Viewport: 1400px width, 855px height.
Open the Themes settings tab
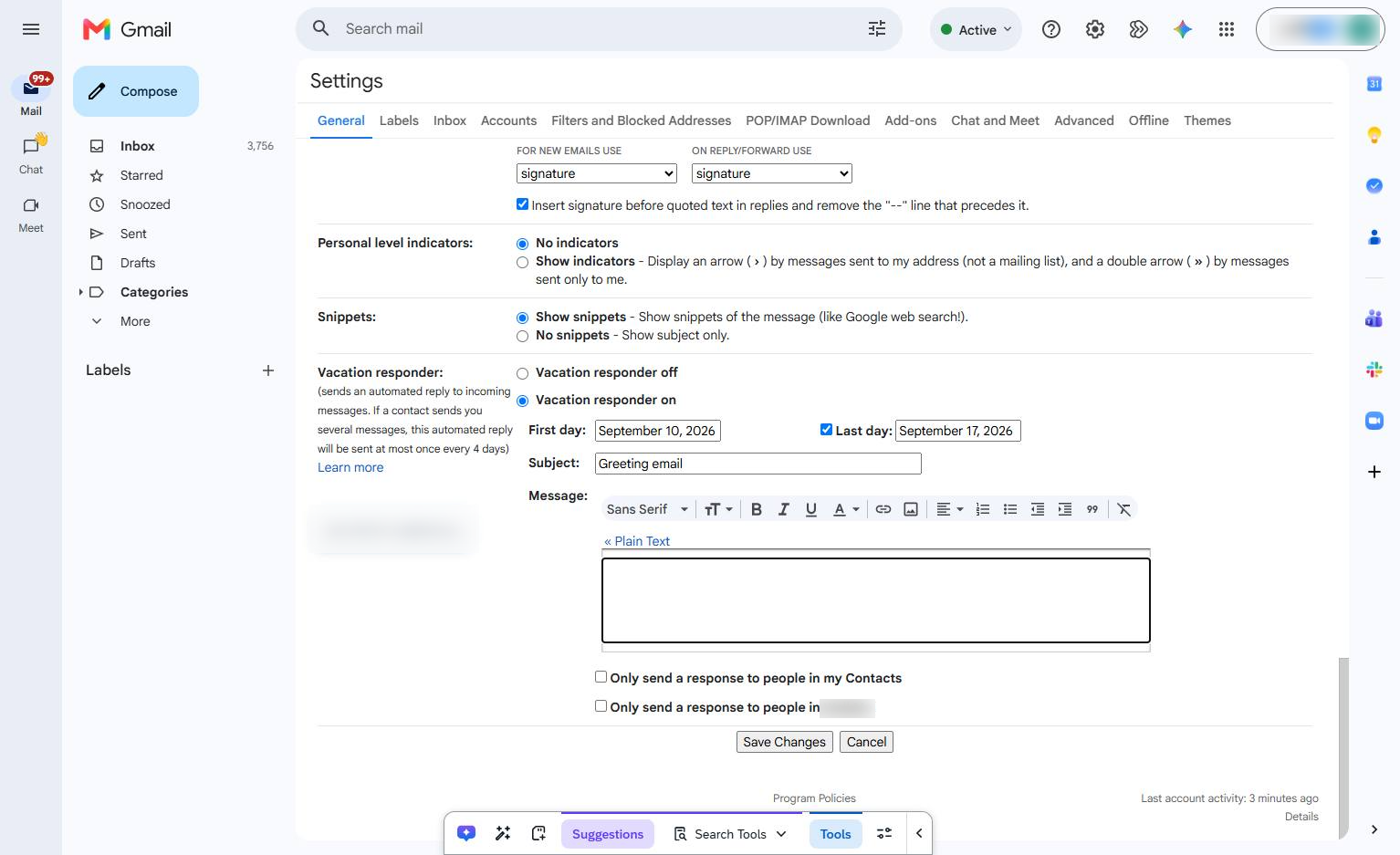click(x=1207, y=120)
